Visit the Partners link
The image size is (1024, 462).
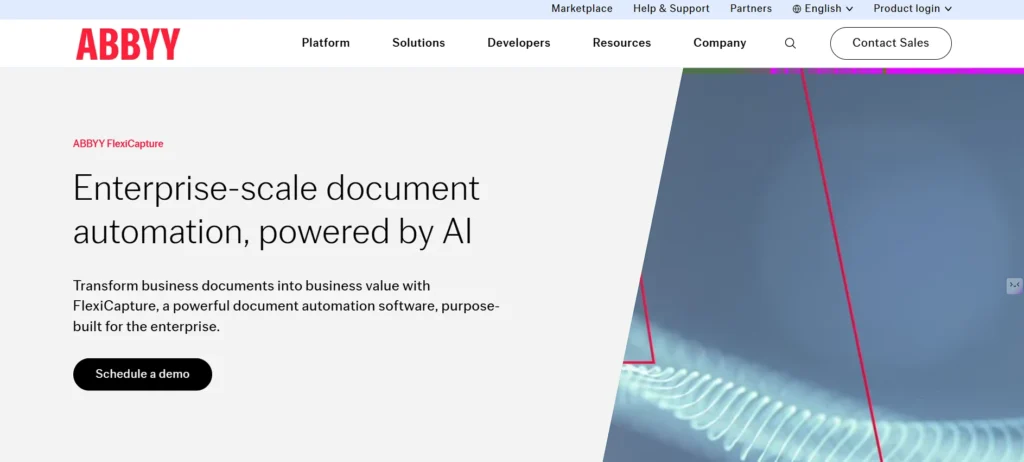(751, 8)
